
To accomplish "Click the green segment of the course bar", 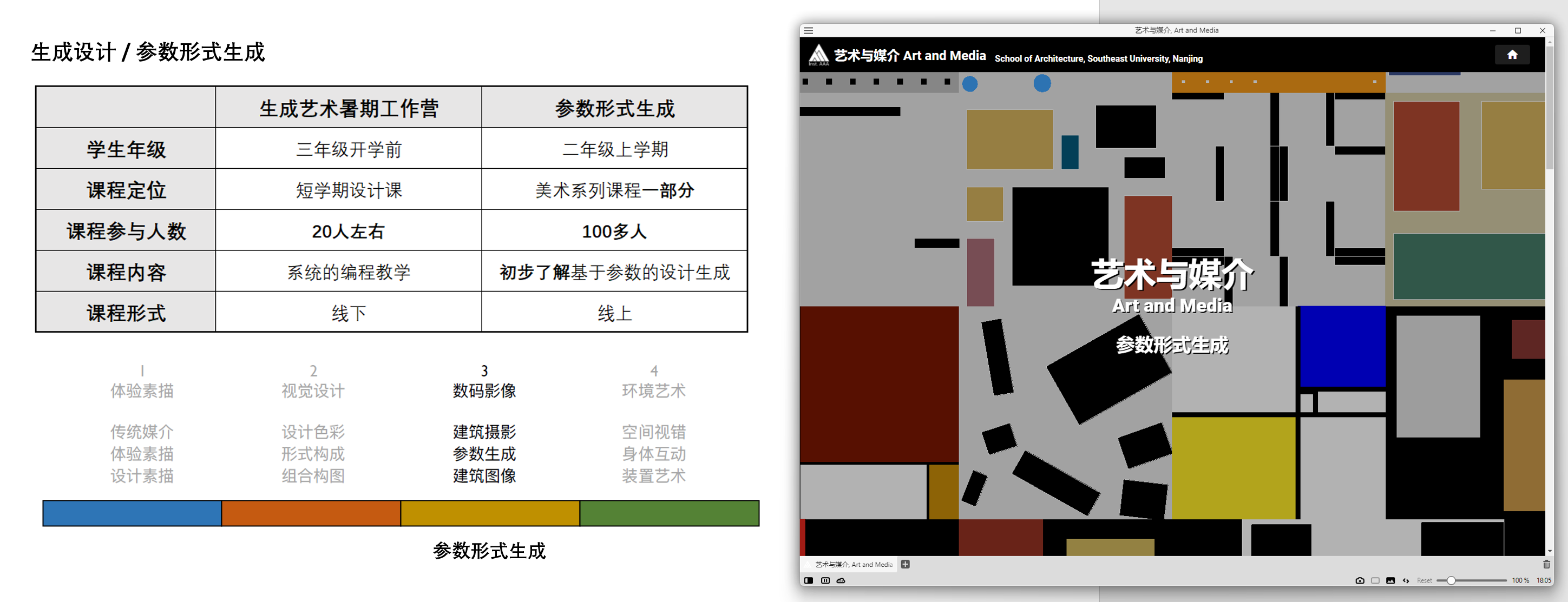I will point(670,513).
